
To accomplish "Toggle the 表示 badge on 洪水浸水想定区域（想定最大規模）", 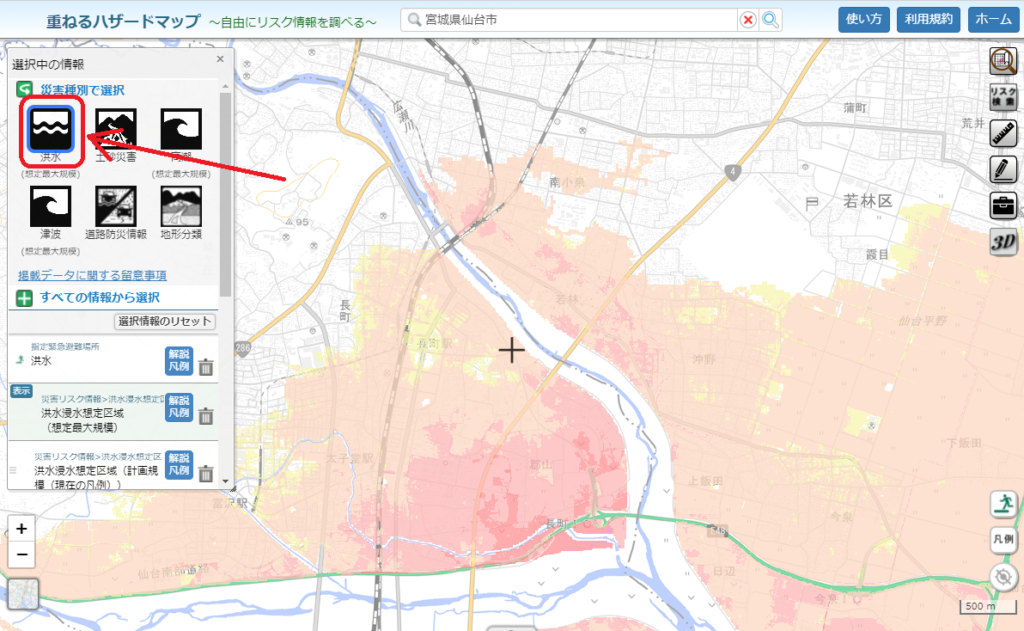I will [21, 391].
